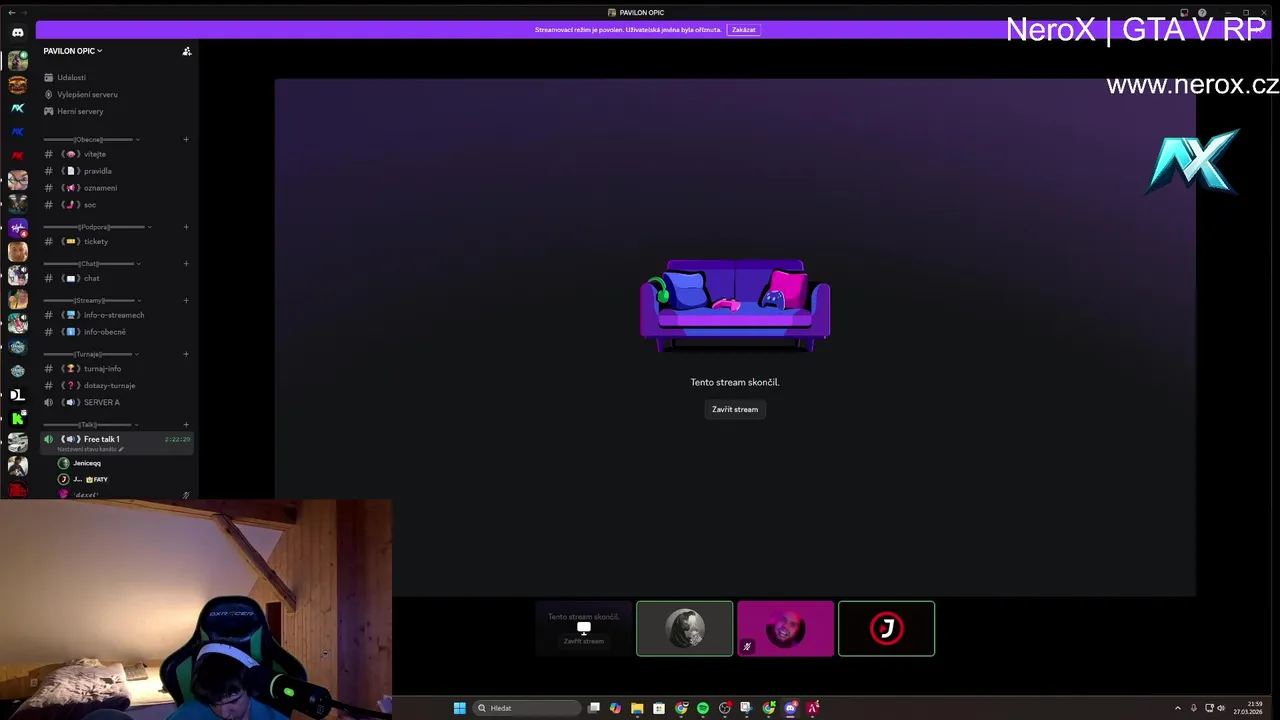Open the vítejte text channel
Image resolution: width=1280 pixels, height=720 pixels.
(115, 154)
